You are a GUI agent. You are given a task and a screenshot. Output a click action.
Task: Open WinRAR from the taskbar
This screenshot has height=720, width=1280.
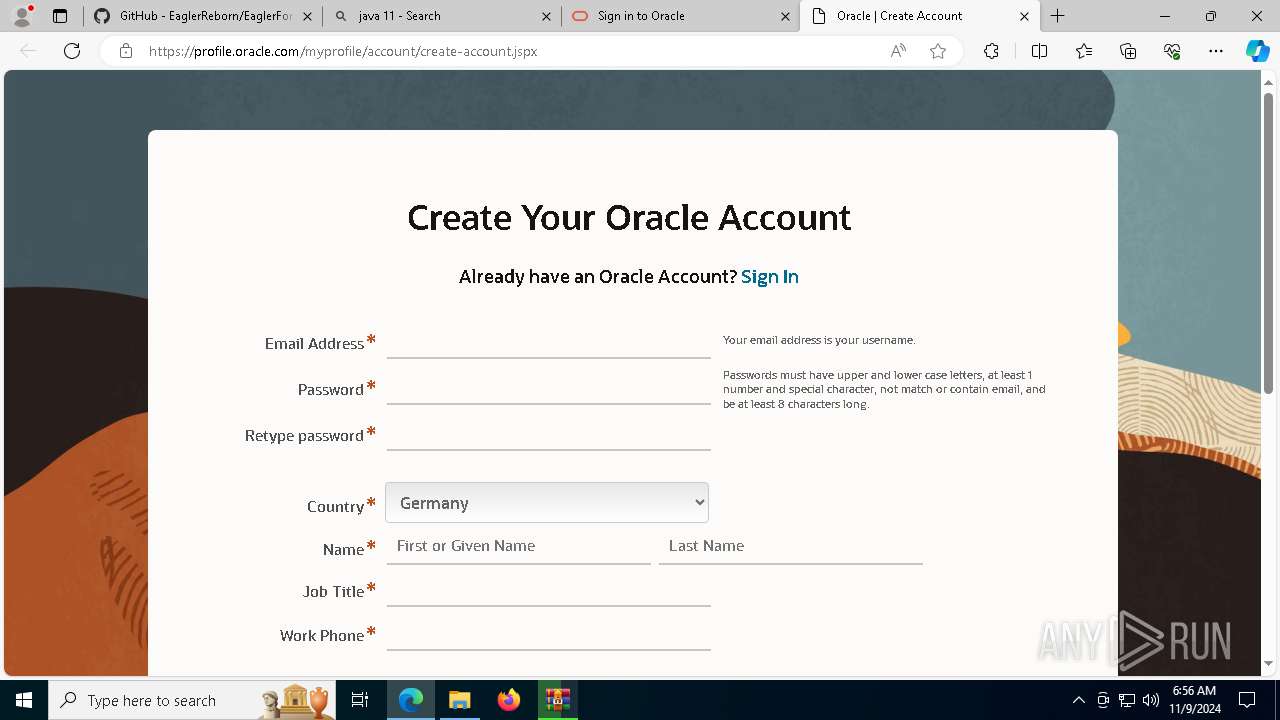tap(557, 700)
